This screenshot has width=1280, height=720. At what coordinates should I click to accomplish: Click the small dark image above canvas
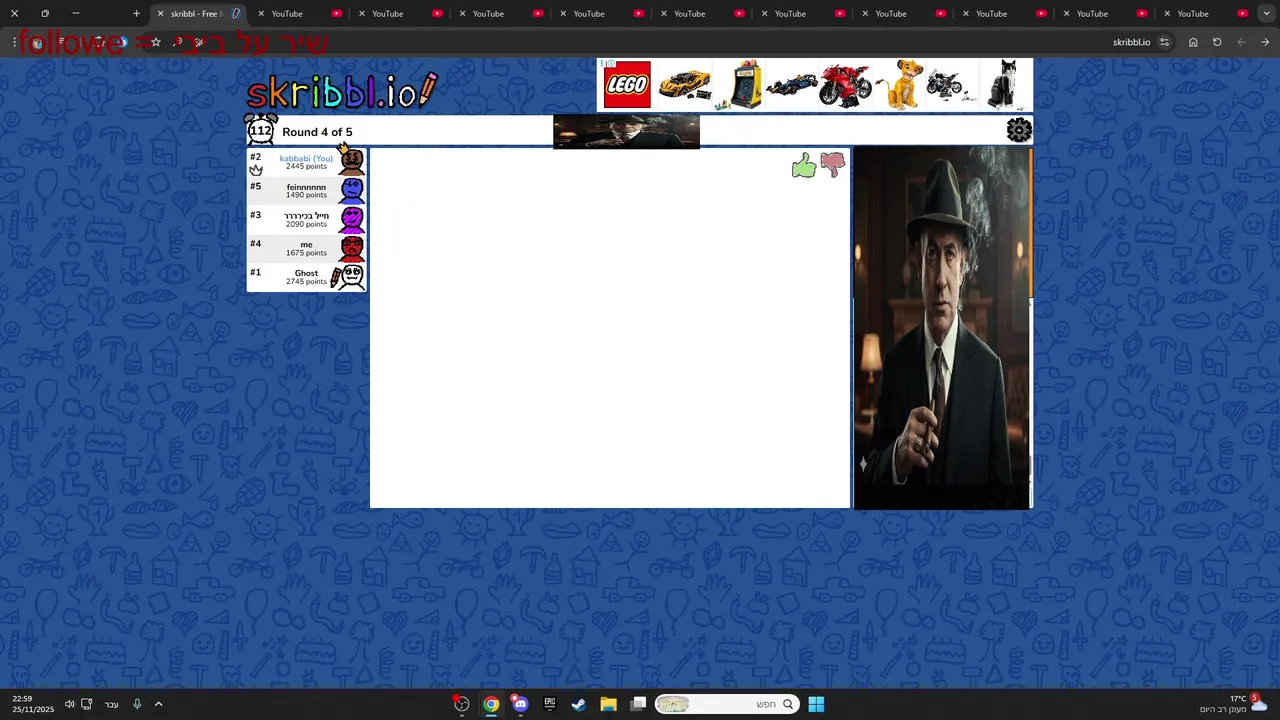point(626,131)
